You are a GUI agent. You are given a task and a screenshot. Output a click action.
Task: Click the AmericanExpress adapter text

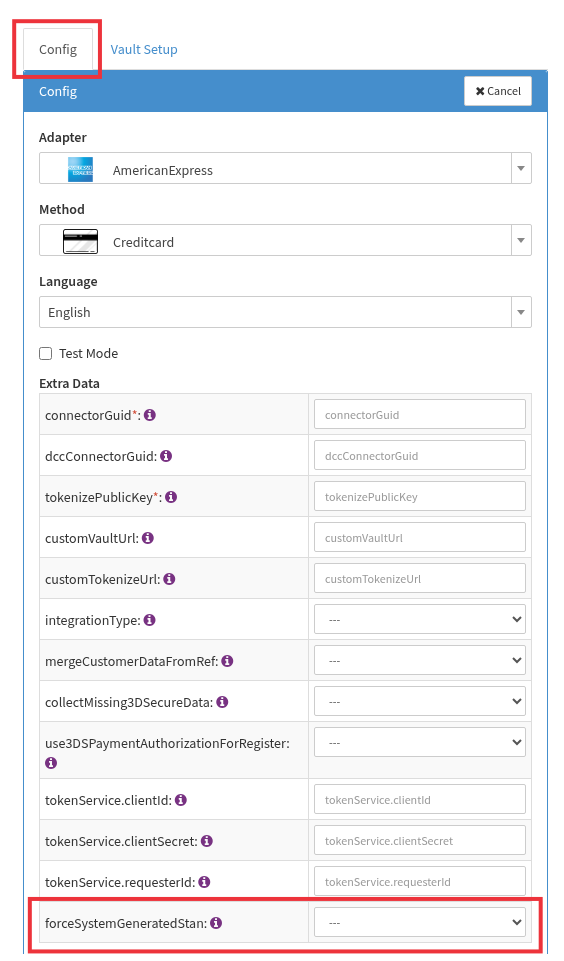click(x=162, y=171)
